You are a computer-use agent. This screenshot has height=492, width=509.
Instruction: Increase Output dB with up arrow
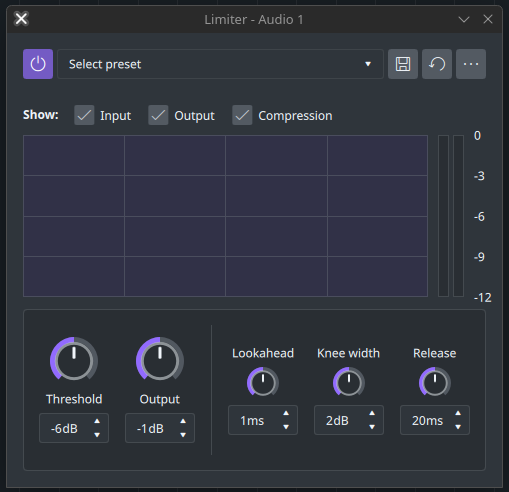[183, 421]
